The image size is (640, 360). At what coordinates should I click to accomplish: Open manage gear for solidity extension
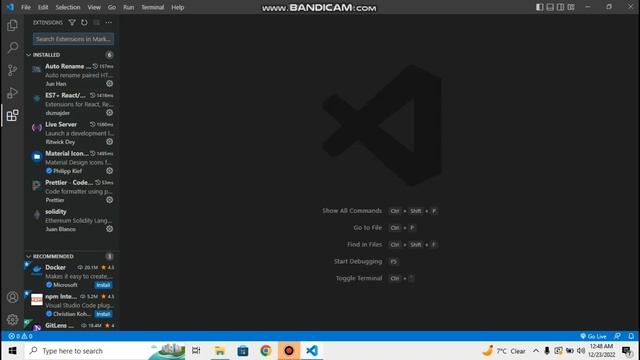click(109, 229)
